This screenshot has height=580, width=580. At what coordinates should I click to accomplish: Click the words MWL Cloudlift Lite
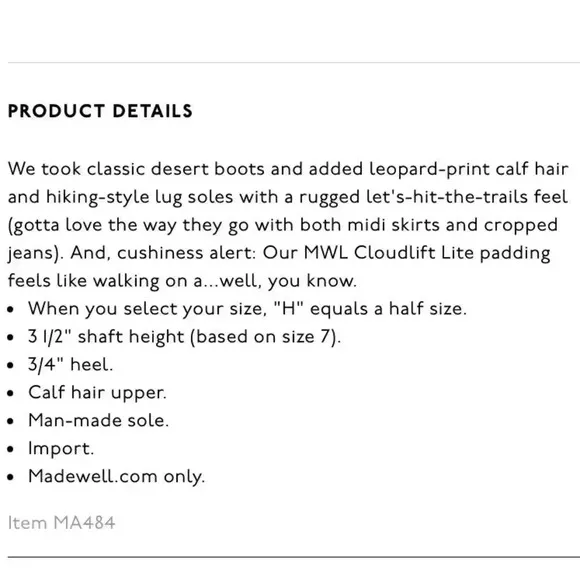point(389,253)
